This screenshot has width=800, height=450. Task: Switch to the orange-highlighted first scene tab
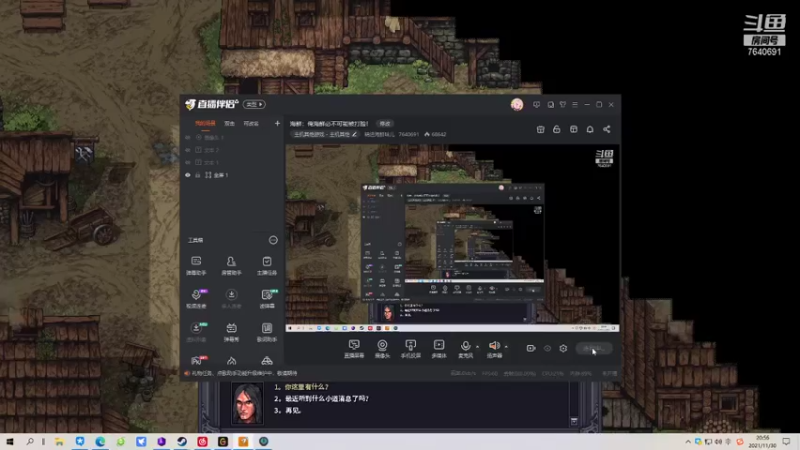tap(205, 123)
